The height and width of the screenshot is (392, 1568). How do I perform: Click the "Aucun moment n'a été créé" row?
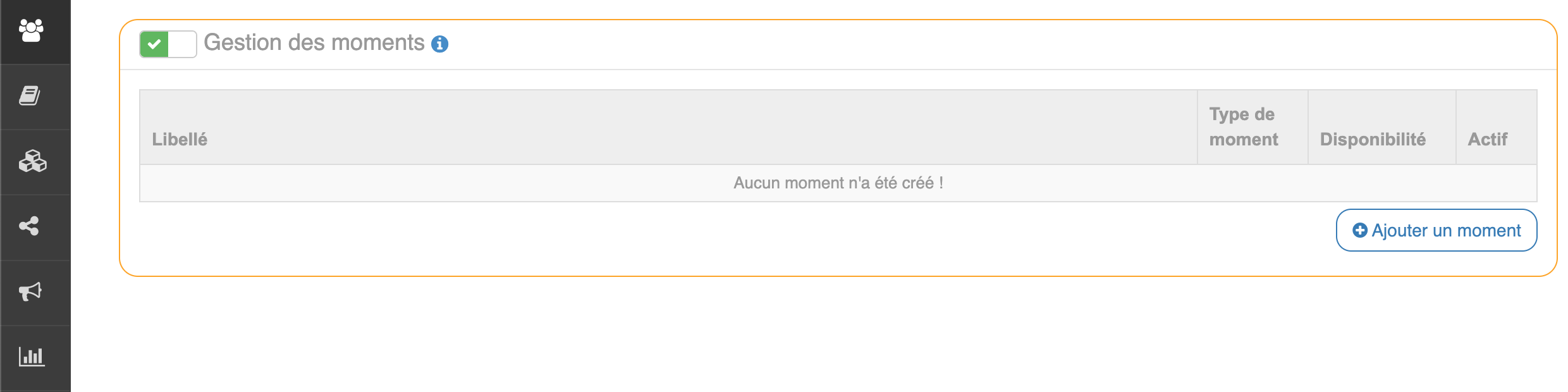point(838,183)
